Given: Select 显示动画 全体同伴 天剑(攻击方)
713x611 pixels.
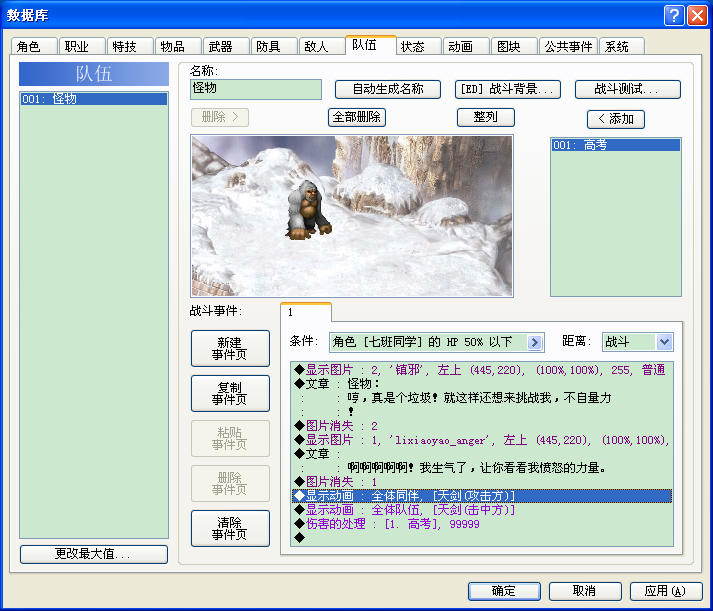Looking at the screenshot, I should 482,496.
